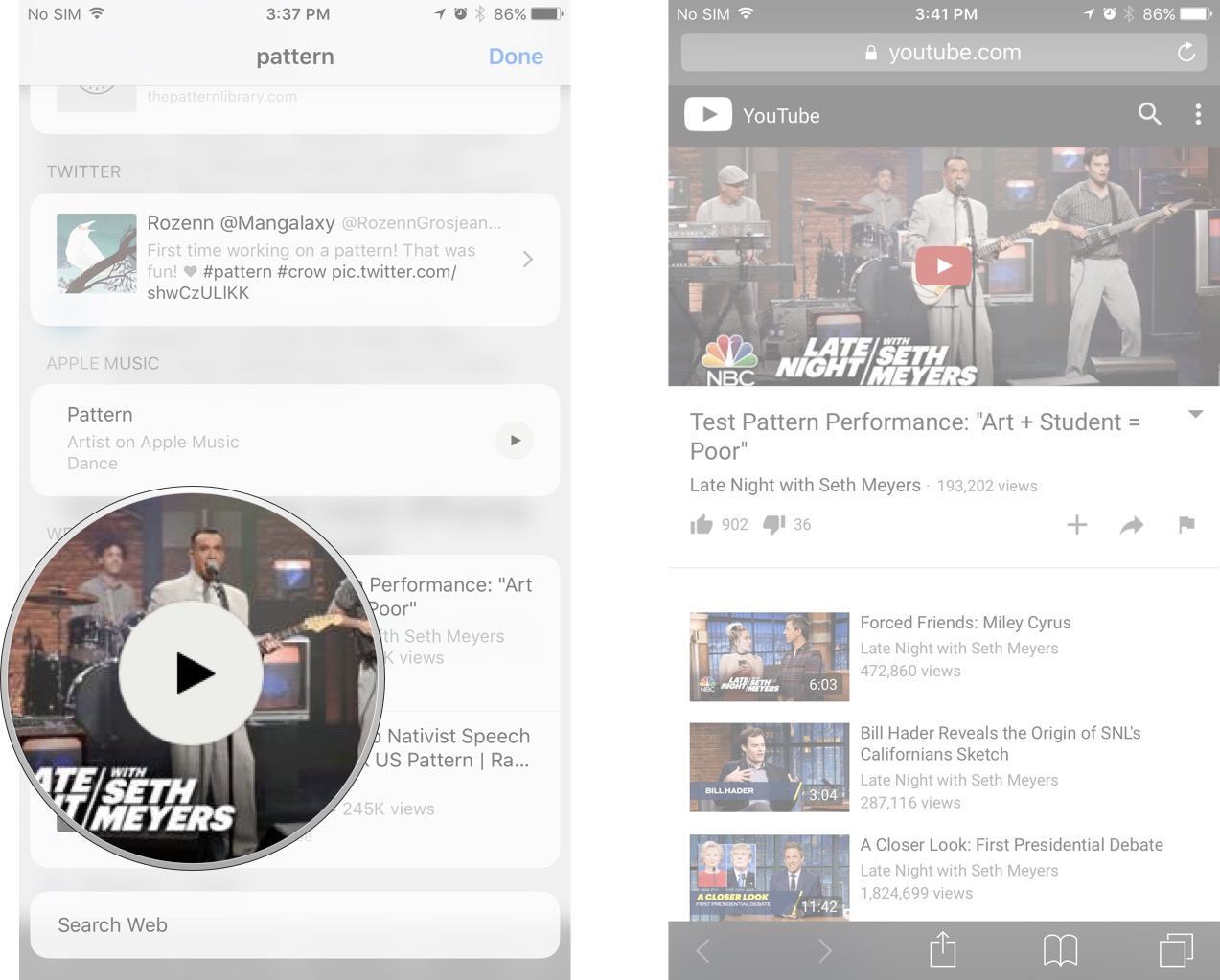Select 472,860 views text

pyautogui.click(x=910, y=671)
